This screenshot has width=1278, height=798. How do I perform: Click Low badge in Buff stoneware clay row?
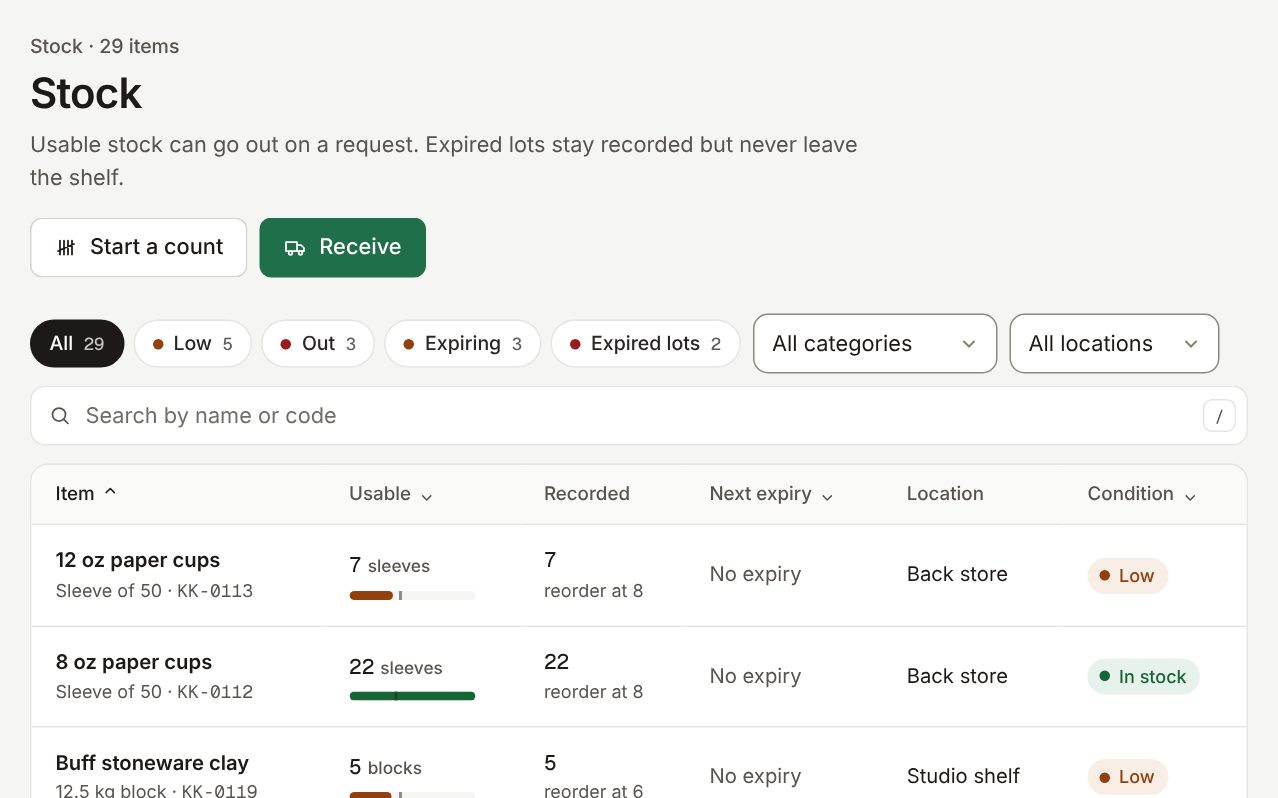[x=1127, y=777]
